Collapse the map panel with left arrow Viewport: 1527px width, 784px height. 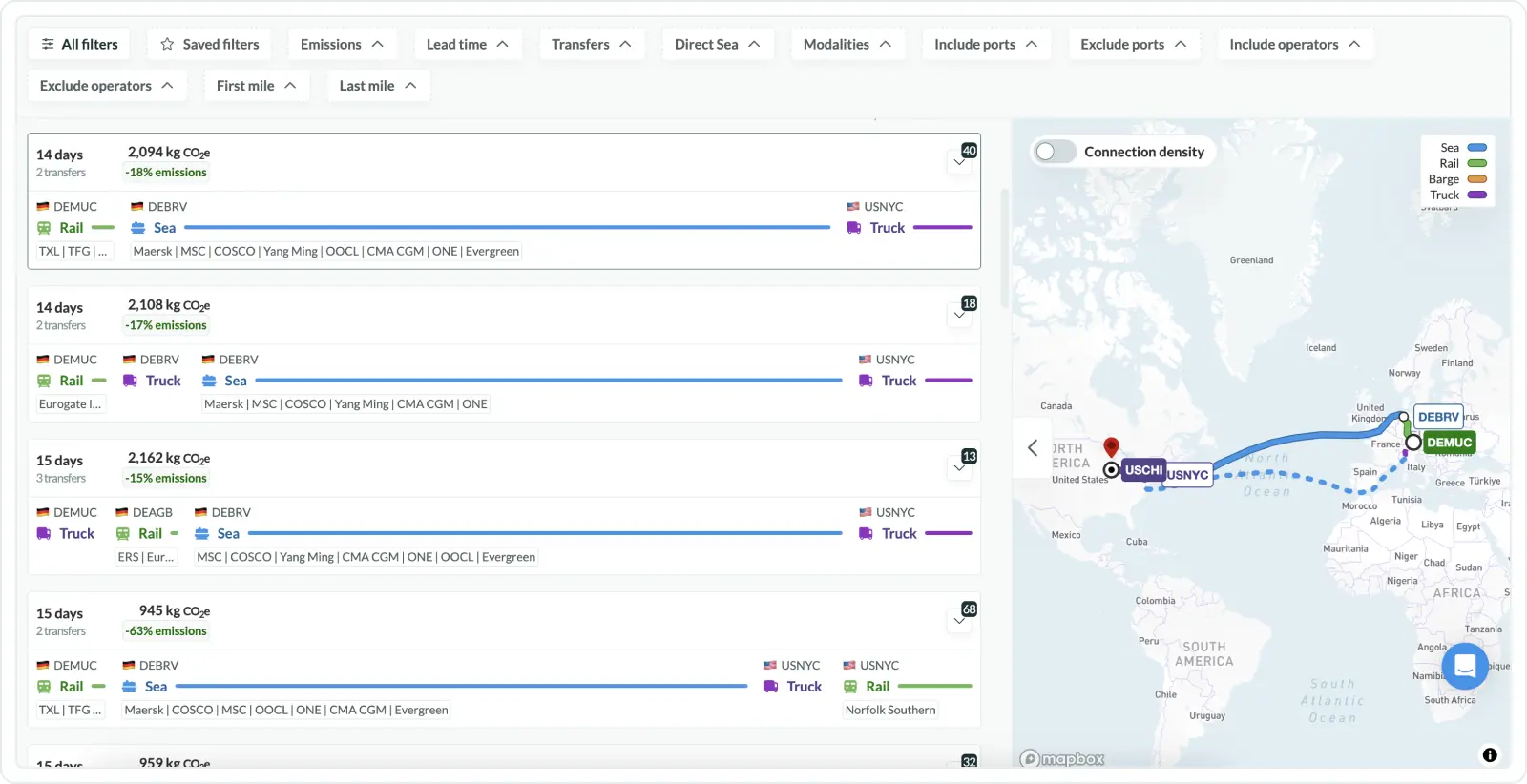click(1032, 447)
